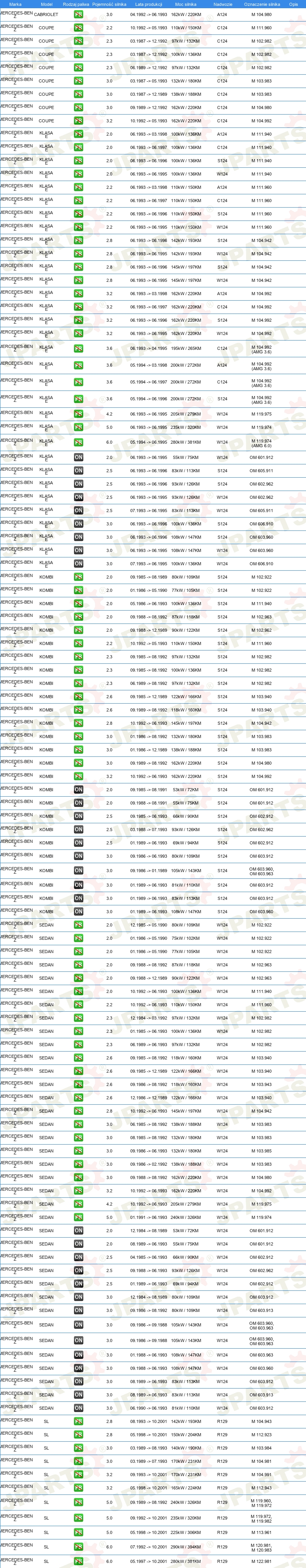The height and width of the screenshot is (1568, 306).
Task: Click the petrol icon in the COUPE 2.2 row
Action: 79,28
